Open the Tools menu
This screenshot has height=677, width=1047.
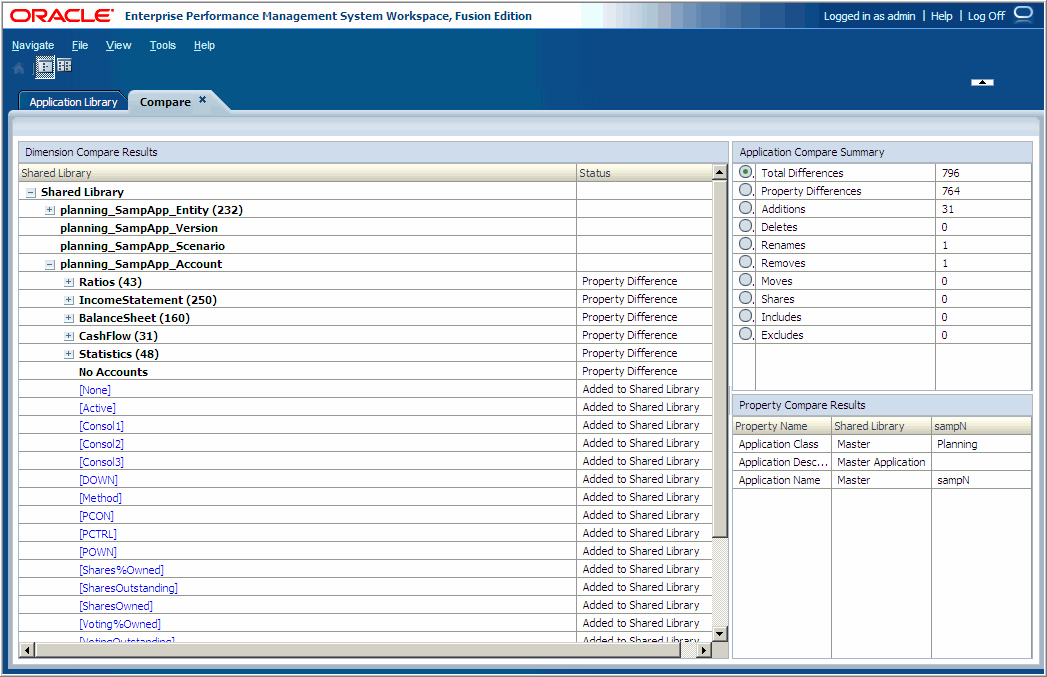tap(162, 45)
